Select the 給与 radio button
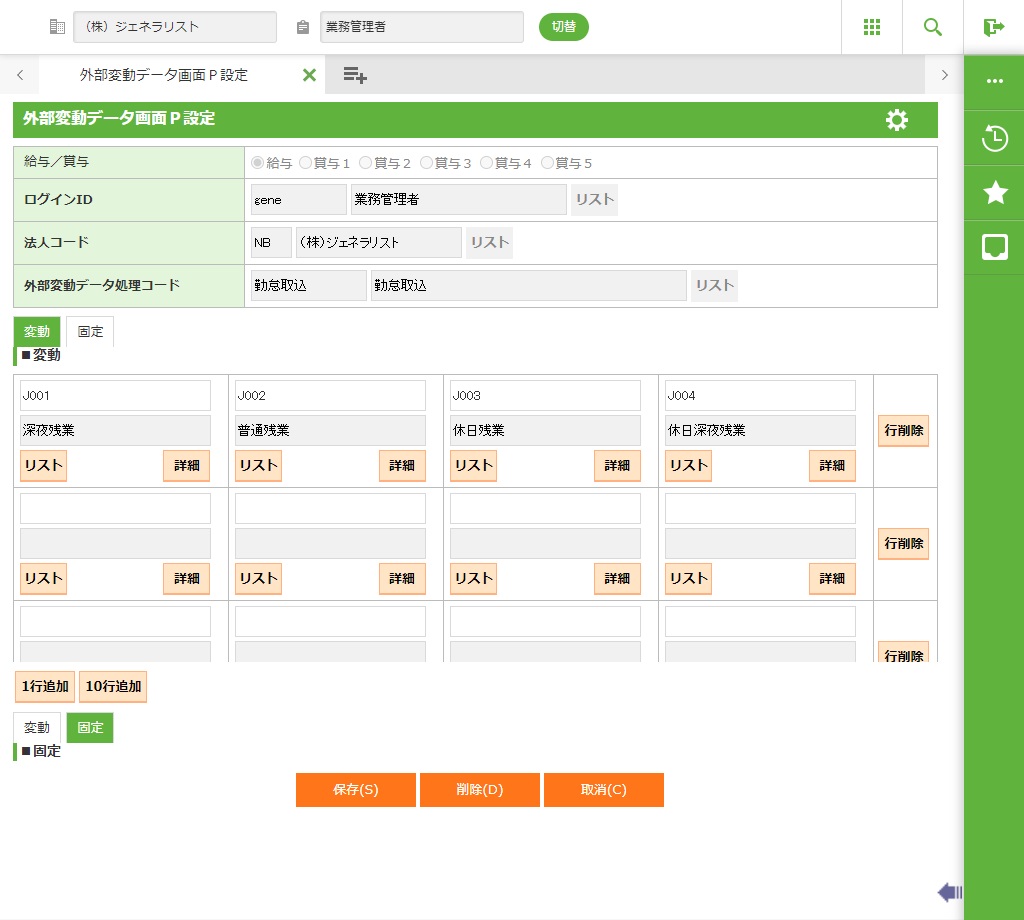This screenshot has width=1024, height=920. tap(258, 163)
